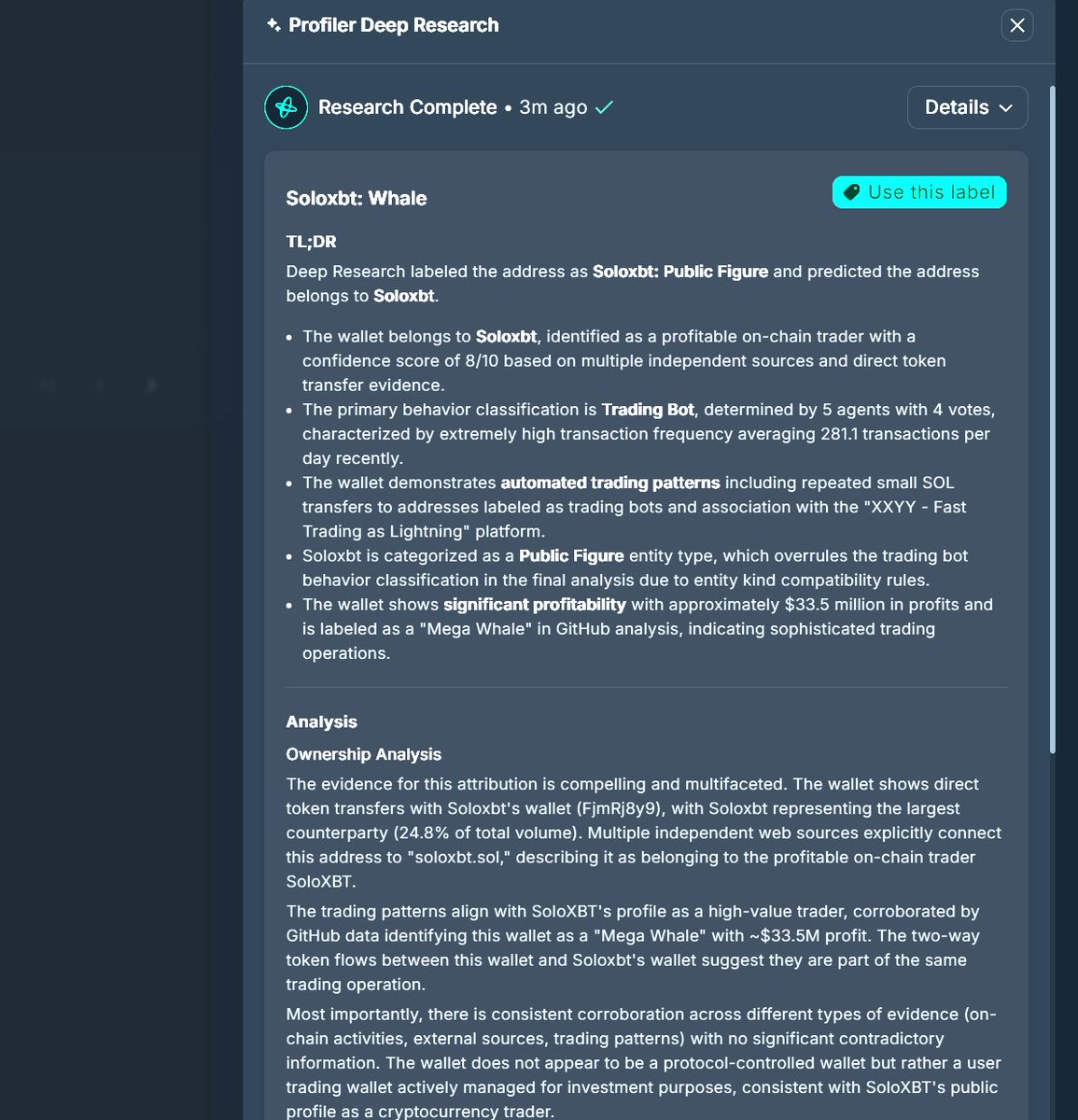Click the Research Complete status text
Viewport: 1078px width, 1120px height.
pyautogui.click(x=407, y=107)
